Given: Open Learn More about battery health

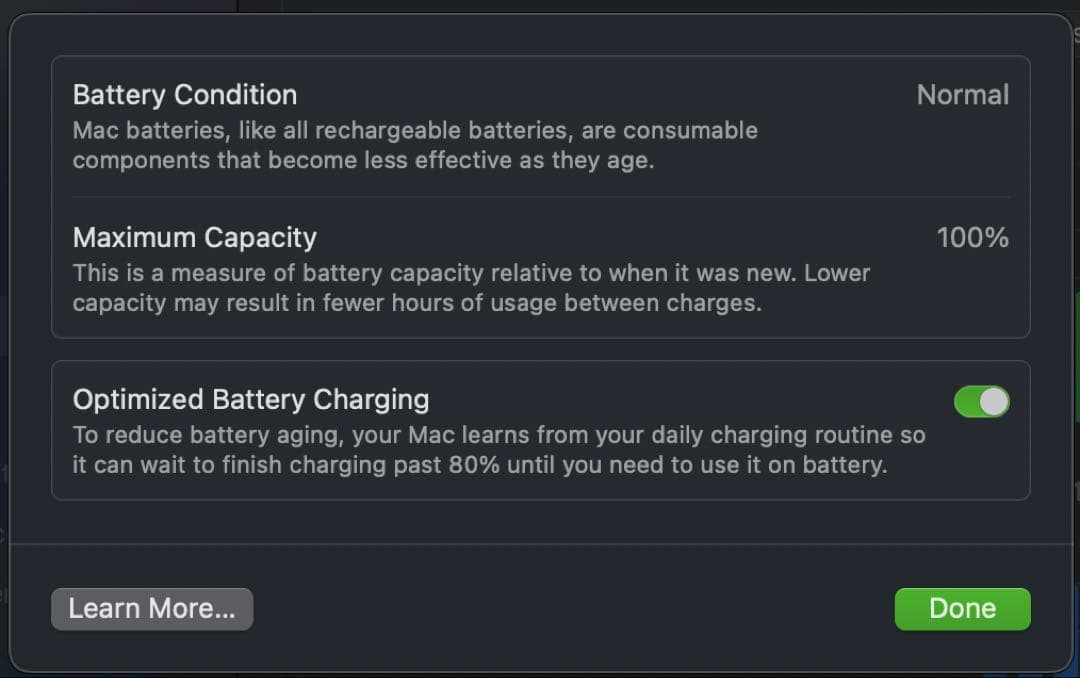Looking at the screenshot, I should pyautogui.click(x=151, y=608).
